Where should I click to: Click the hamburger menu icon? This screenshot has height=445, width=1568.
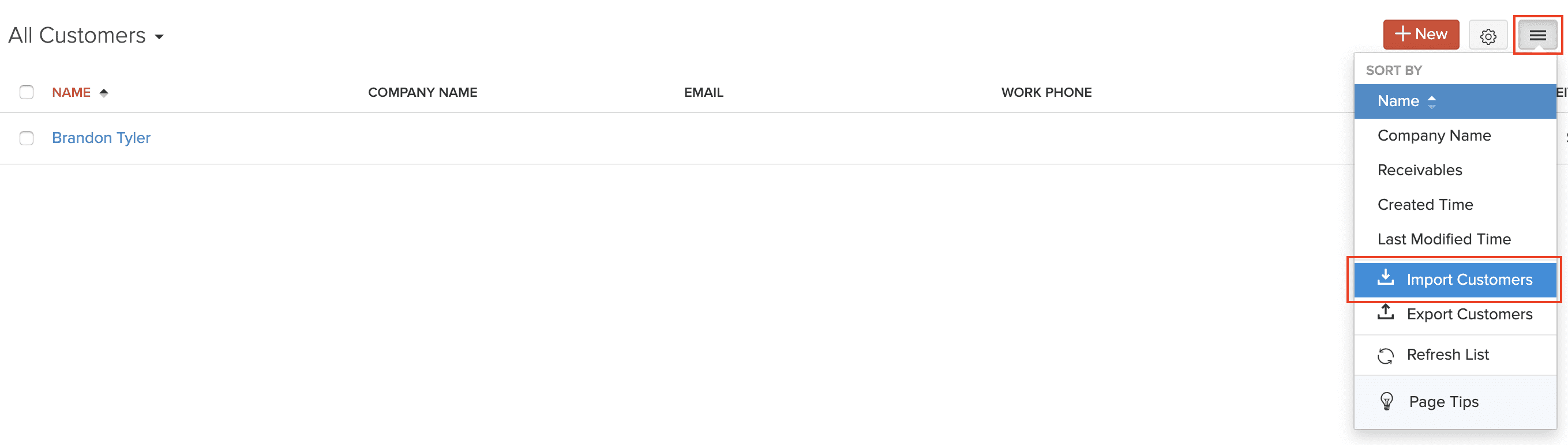tap(1537, 36)
